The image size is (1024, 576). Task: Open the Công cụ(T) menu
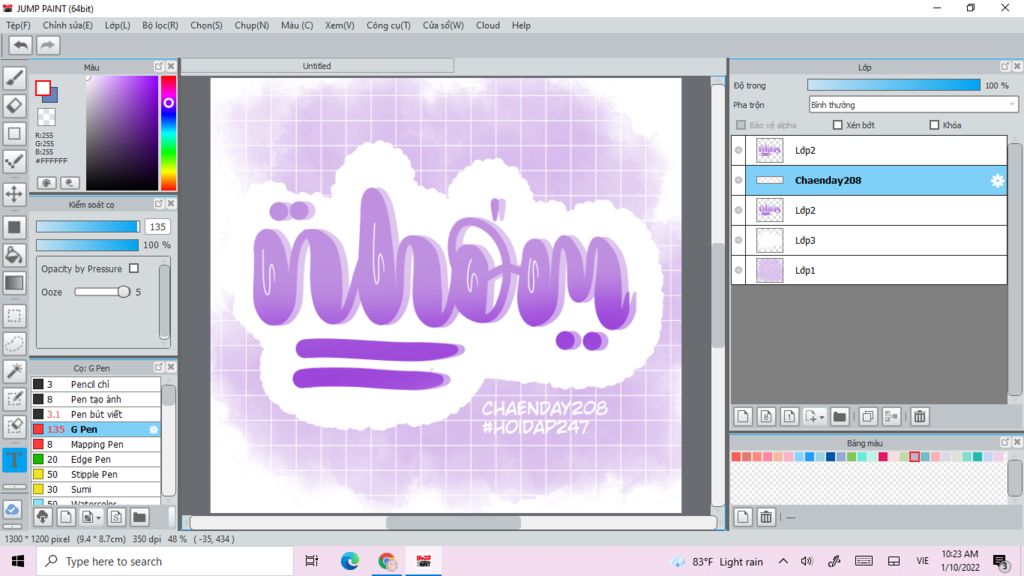[388, 25]
